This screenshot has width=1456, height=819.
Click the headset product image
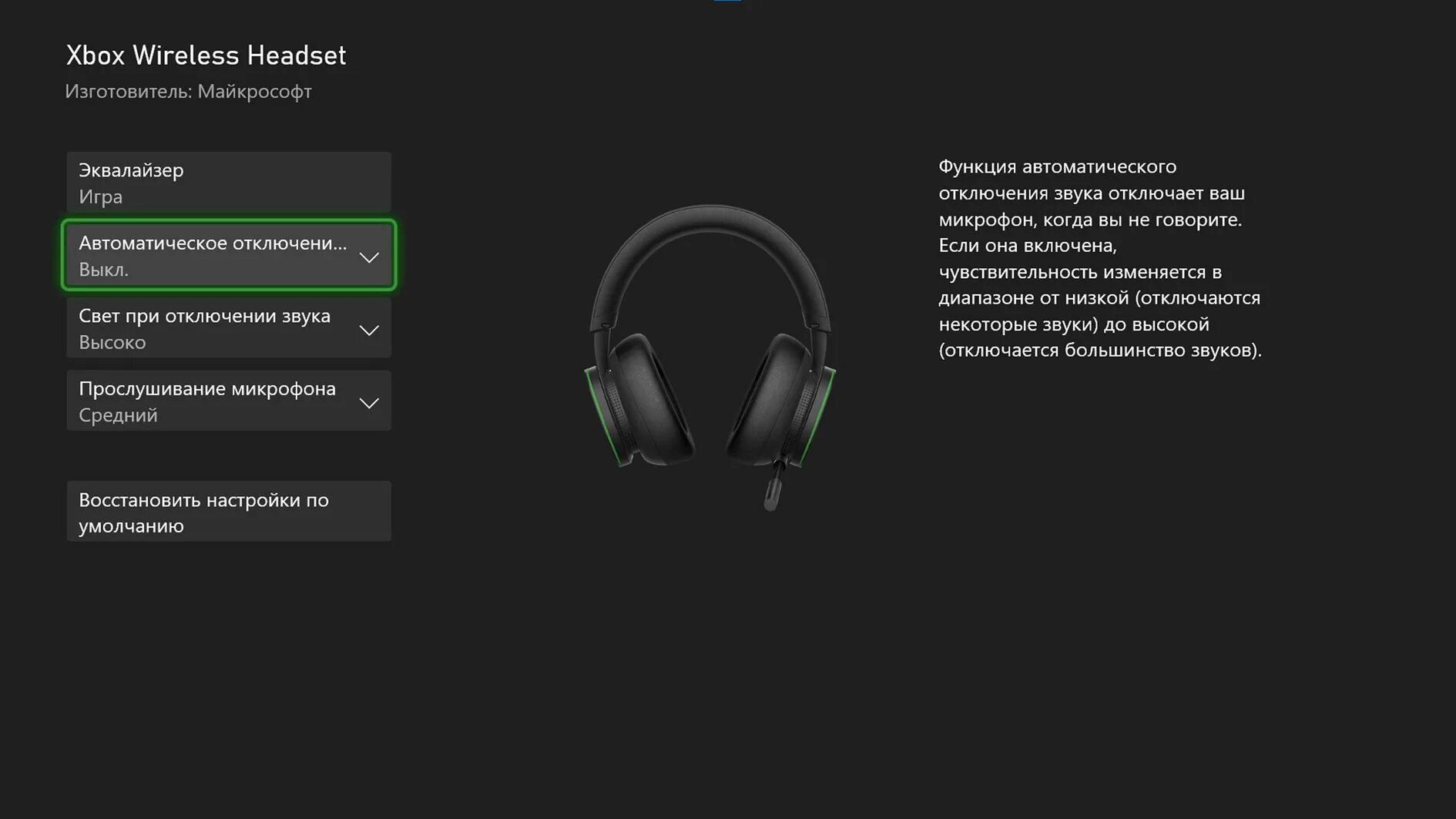pos(710,357)
